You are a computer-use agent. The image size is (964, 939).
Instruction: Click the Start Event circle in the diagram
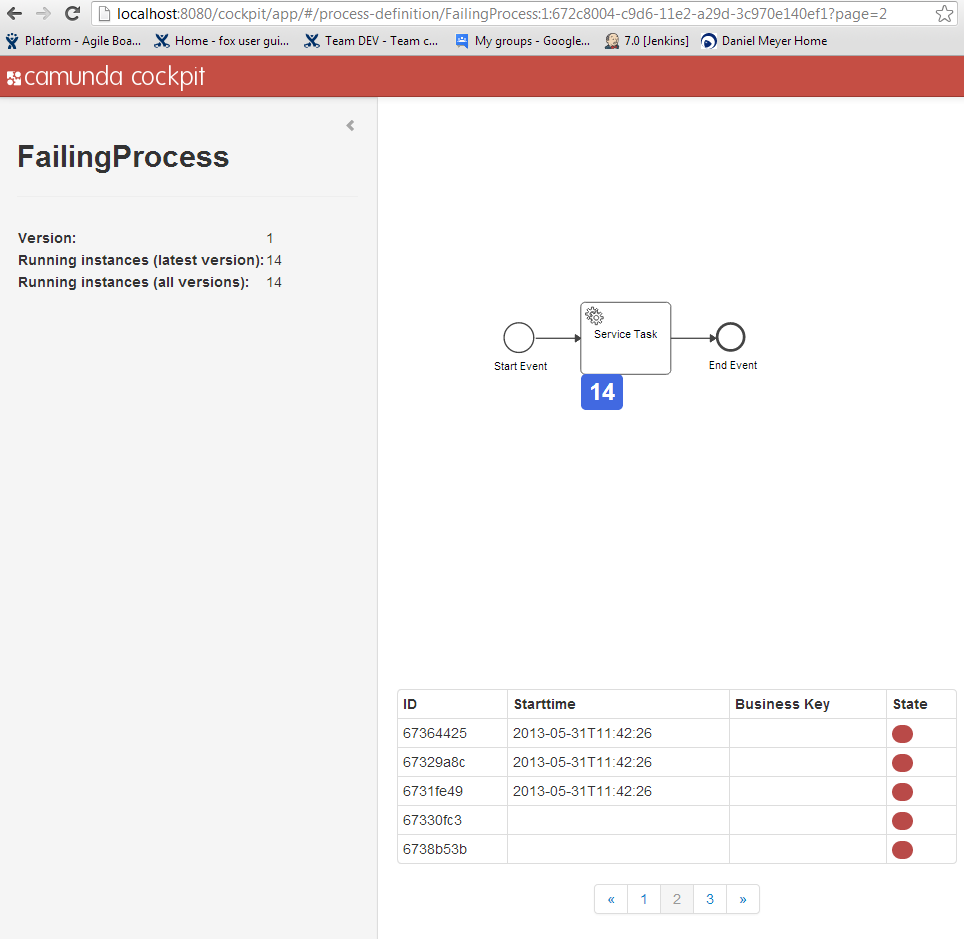[x=518, y=337]
